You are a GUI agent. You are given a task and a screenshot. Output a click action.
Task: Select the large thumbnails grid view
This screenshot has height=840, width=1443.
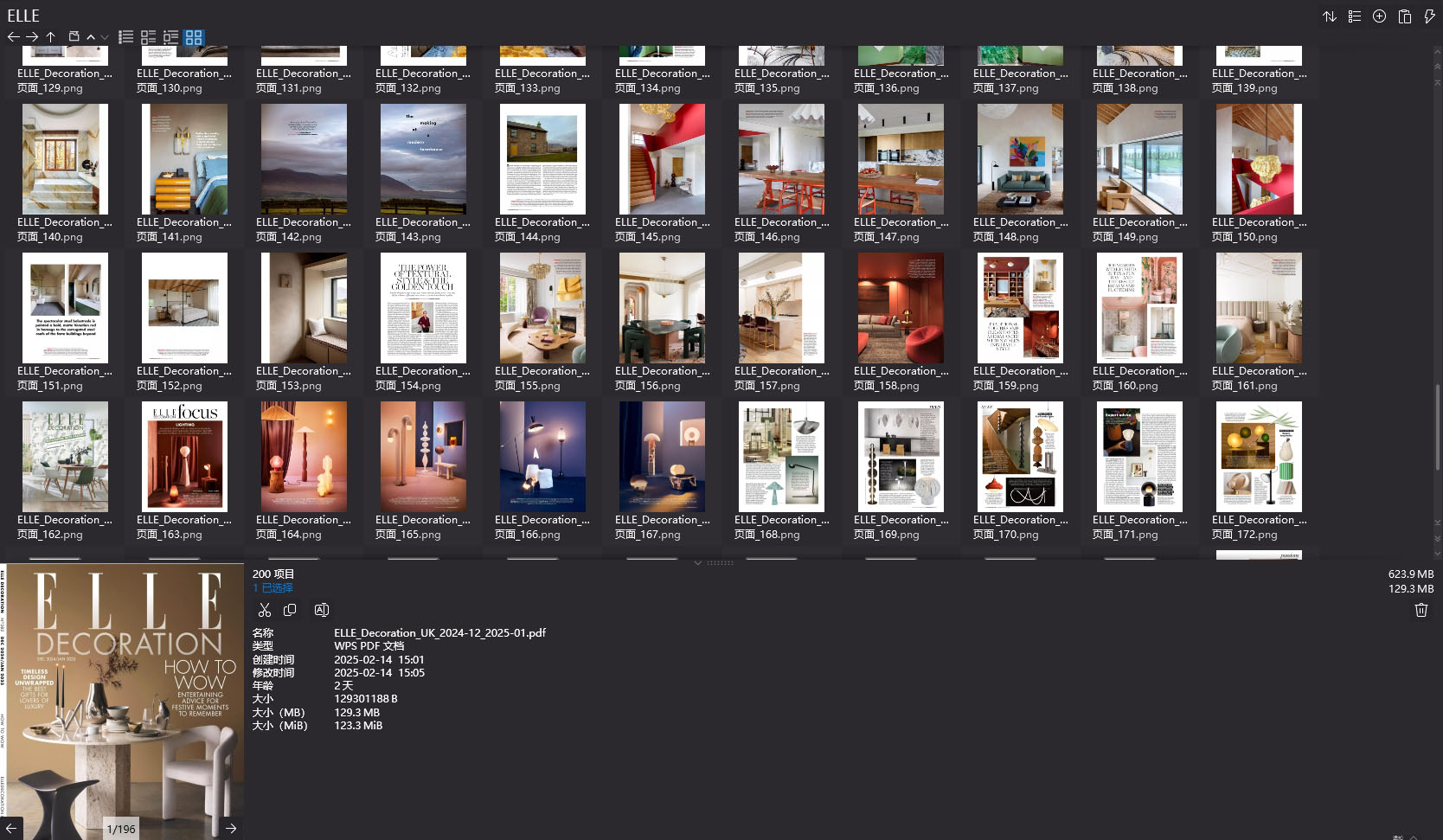click(194, 37)
